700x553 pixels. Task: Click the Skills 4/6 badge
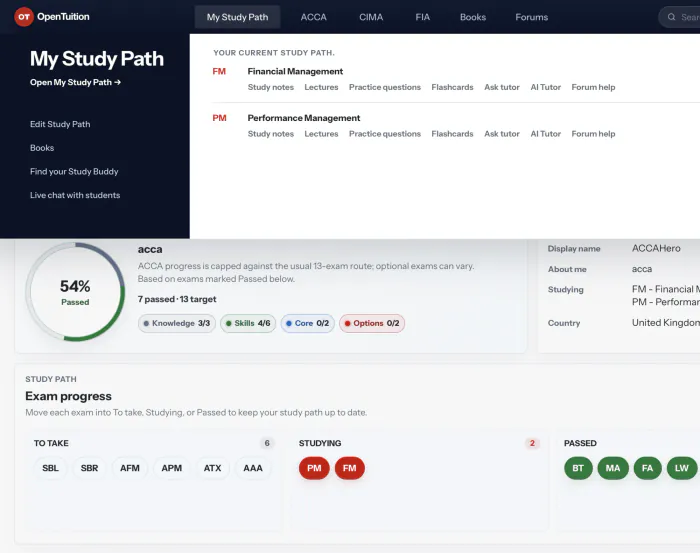pyautogui.click(x=248, y=323)
